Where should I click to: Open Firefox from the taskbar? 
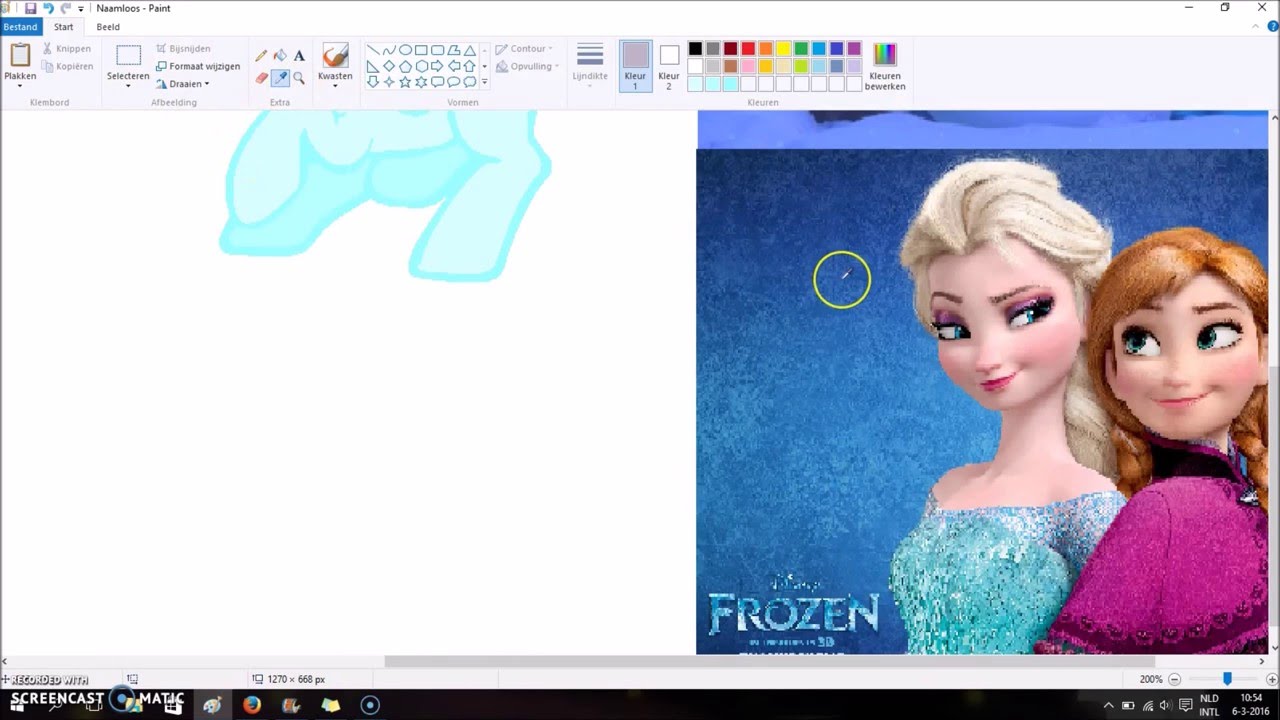[x=251, y=705]
